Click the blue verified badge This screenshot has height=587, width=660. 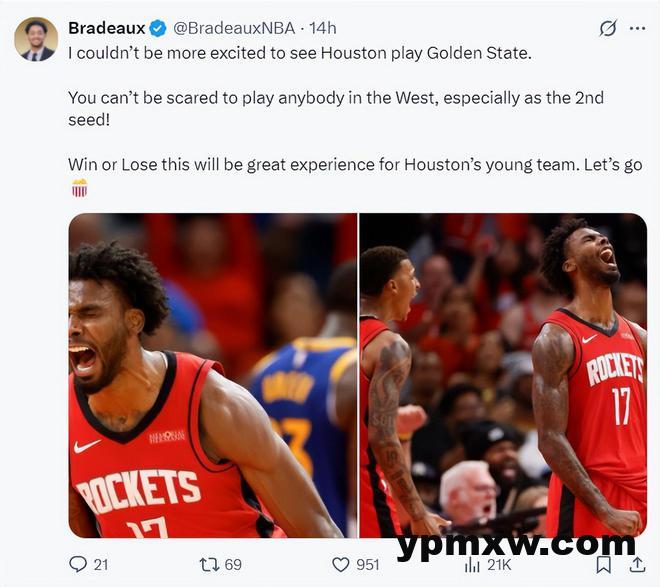pos(158,28)
